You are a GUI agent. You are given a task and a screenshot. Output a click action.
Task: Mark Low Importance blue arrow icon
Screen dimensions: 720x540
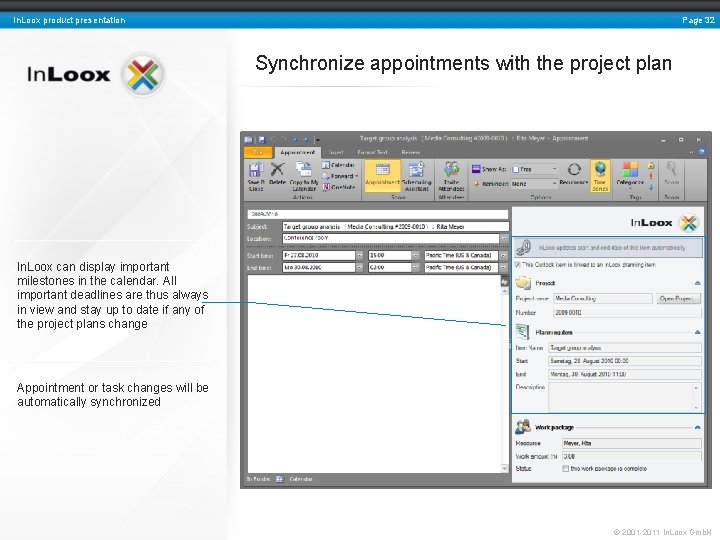coord(651,187)
